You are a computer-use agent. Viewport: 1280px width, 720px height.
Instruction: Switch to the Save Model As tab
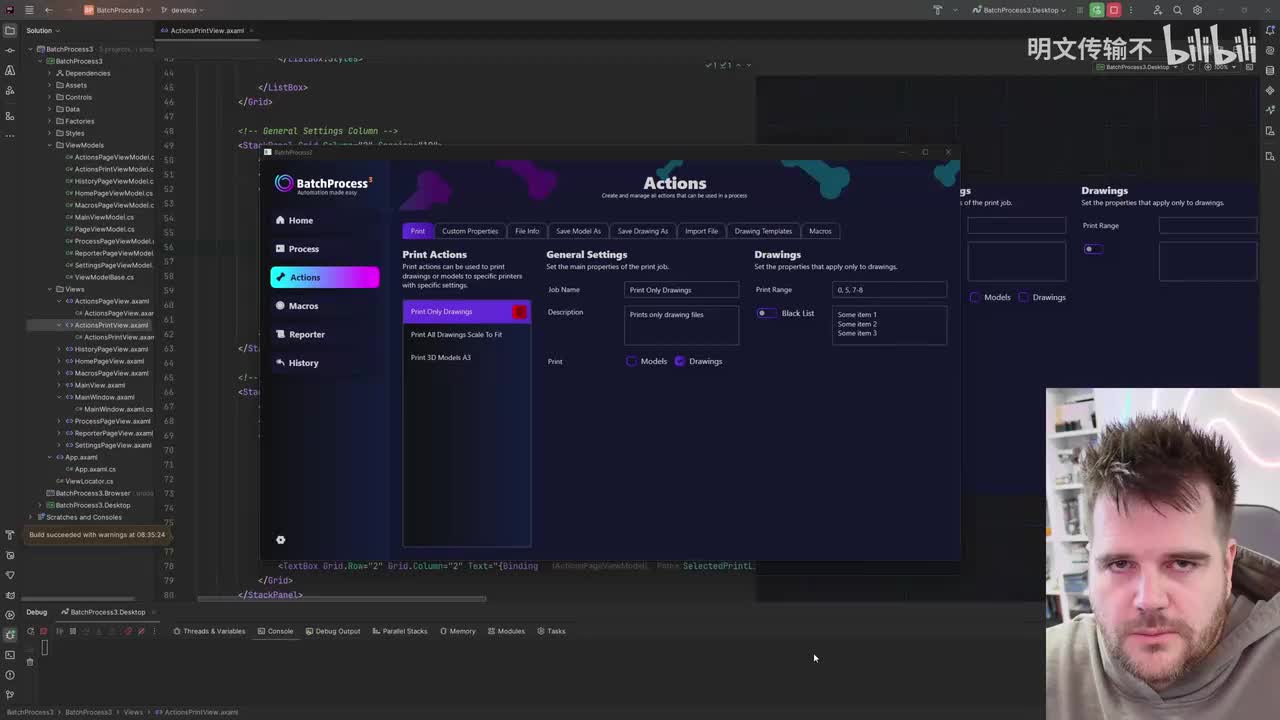(x=578, y=231)
